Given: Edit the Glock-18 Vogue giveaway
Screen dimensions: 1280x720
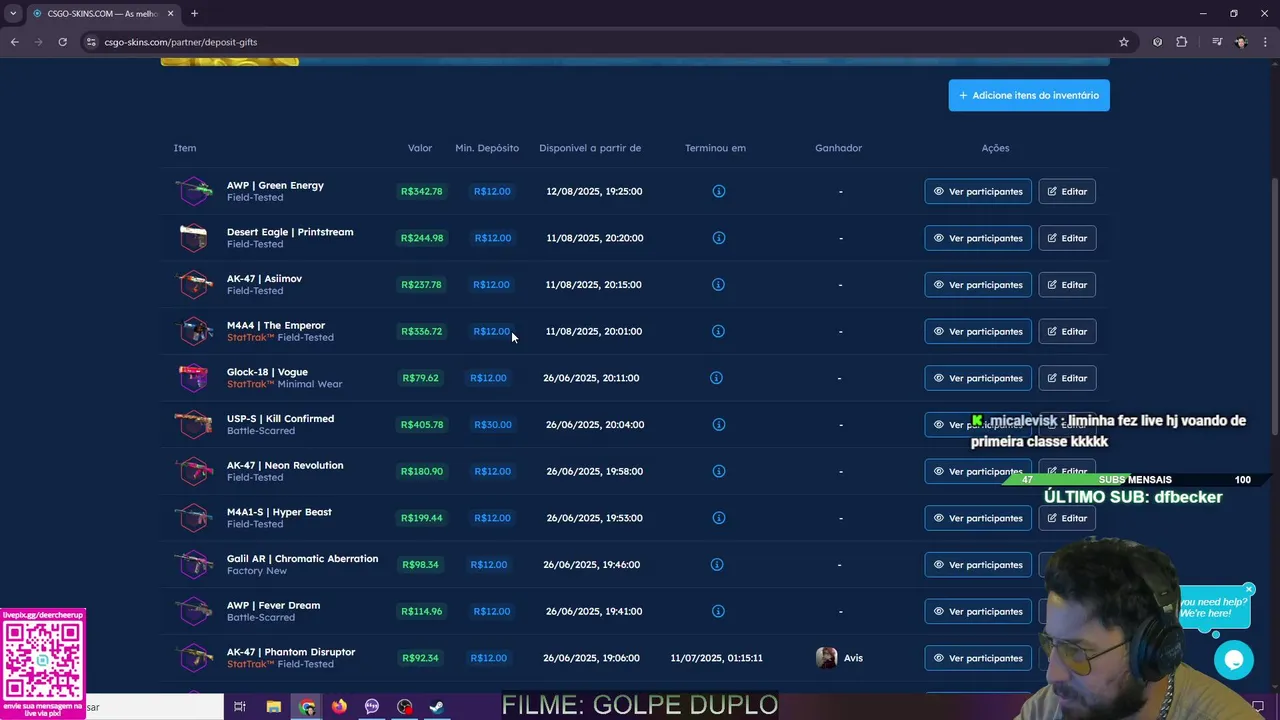Looking at the screenshot, I should tap(1067, 378).
